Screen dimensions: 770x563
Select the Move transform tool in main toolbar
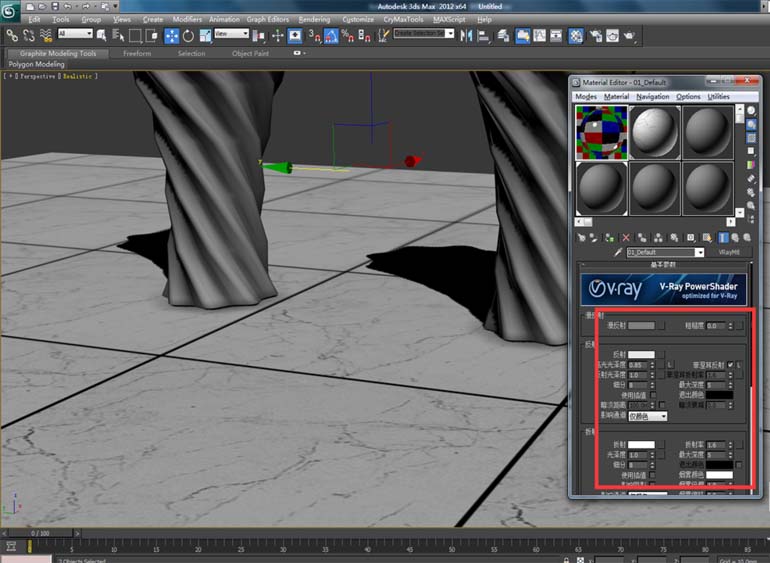point(171,35)
